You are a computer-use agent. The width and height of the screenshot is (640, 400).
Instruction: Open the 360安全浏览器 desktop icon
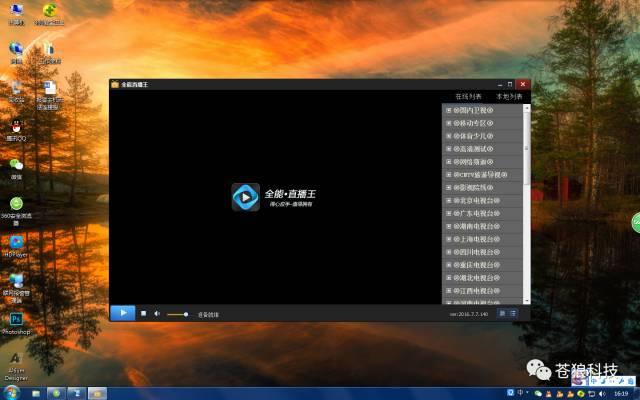pyautogui.click(x=16, y=211)
